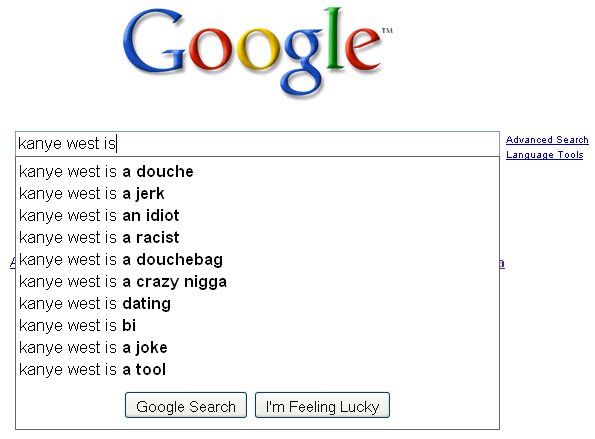Pick suggestion 'kanye west is a joke'
The height and width of the screenshot is (439, 595).
coord(257,348)
